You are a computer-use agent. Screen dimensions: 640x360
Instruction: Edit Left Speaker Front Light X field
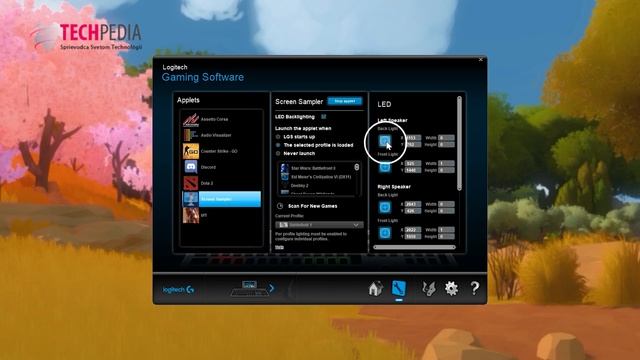coord(413,163)
